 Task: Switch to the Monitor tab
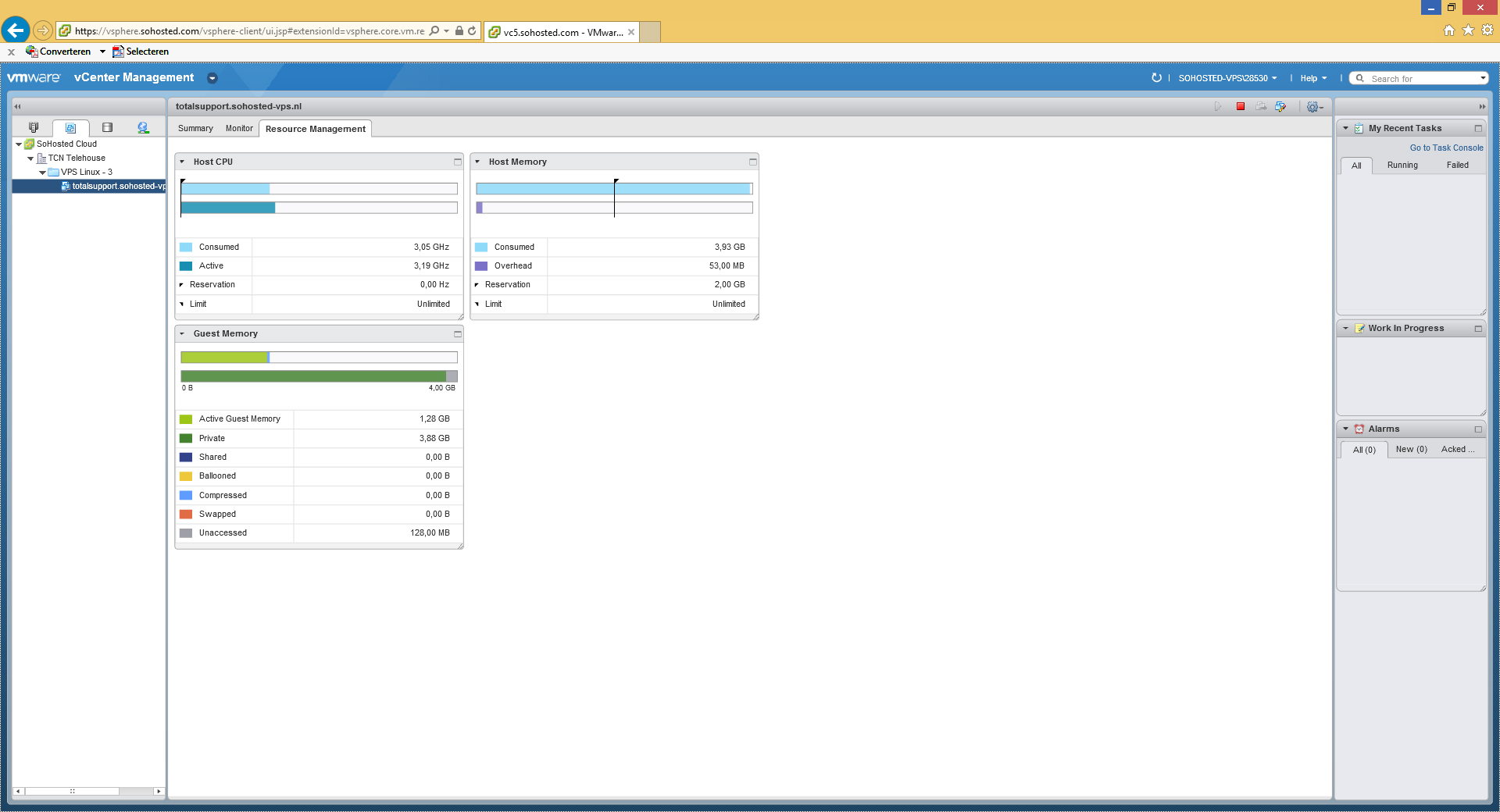239,128
